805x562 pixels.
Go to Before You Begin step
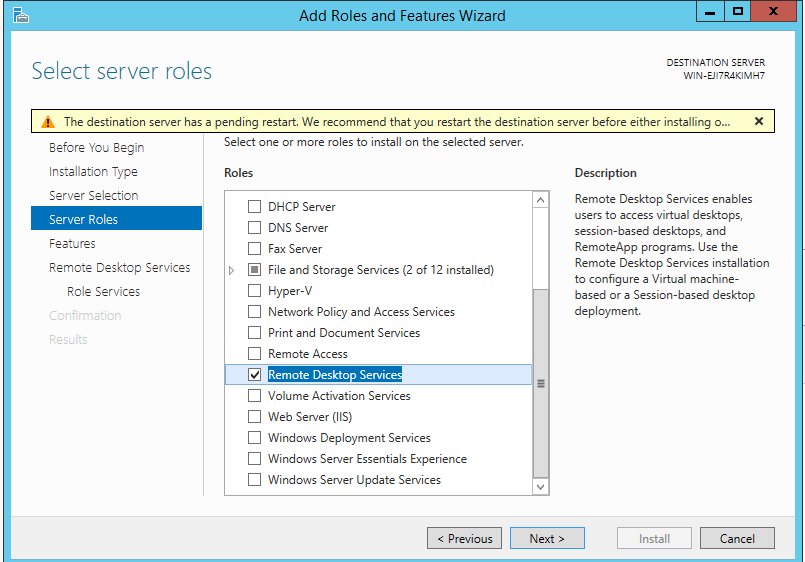click(97, 148)
